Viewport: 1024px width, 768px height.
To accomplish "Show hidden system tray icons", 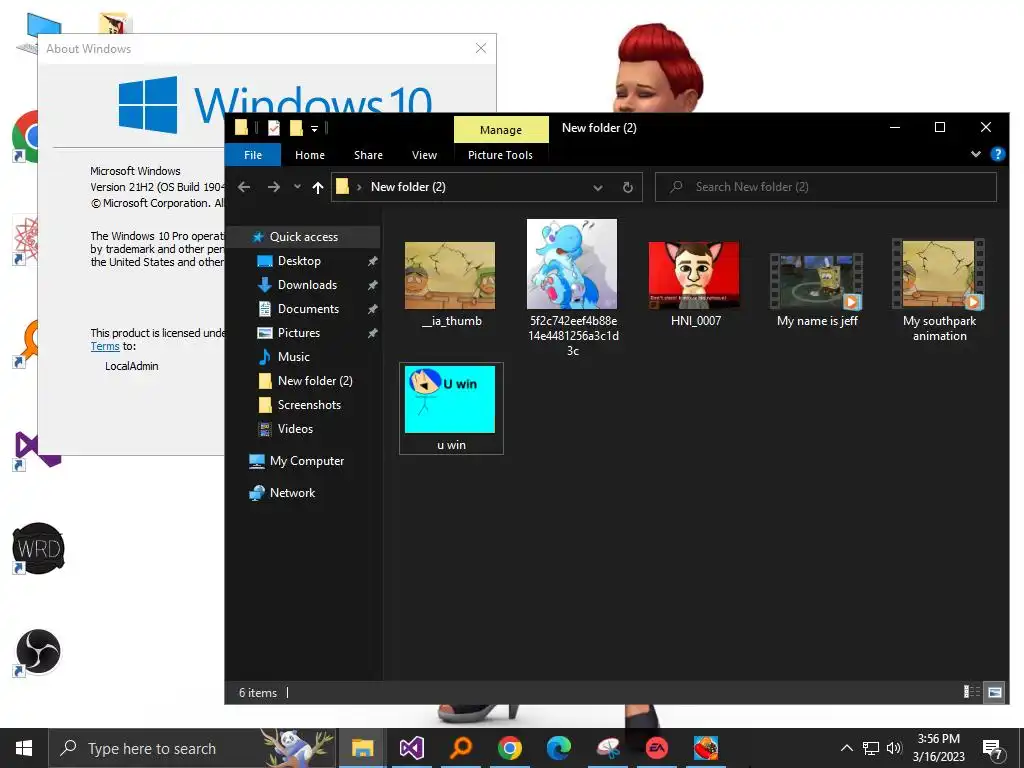I will tap(846, 748).
